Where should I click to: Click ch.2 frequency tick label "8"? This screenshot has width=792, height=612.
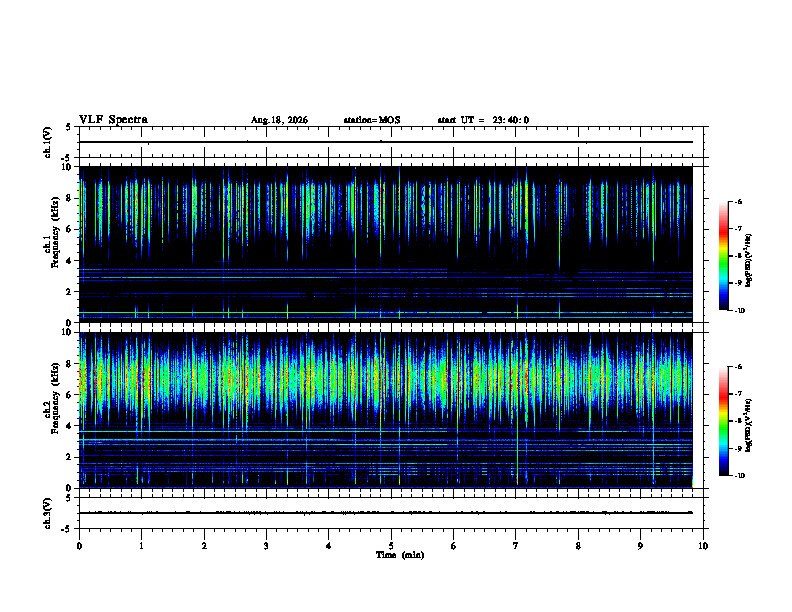pyautogui.click(x=70, y=364)
